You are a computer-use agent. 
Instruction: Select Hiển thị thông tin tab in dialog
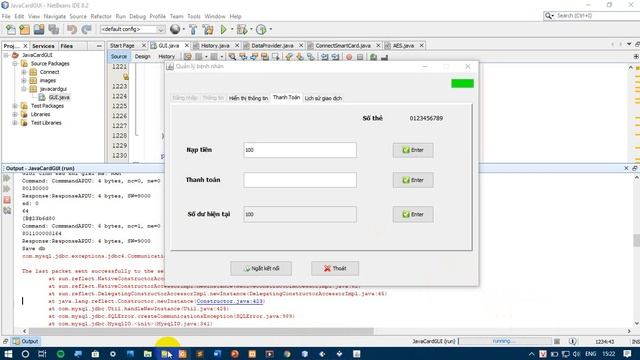point(248,98)
